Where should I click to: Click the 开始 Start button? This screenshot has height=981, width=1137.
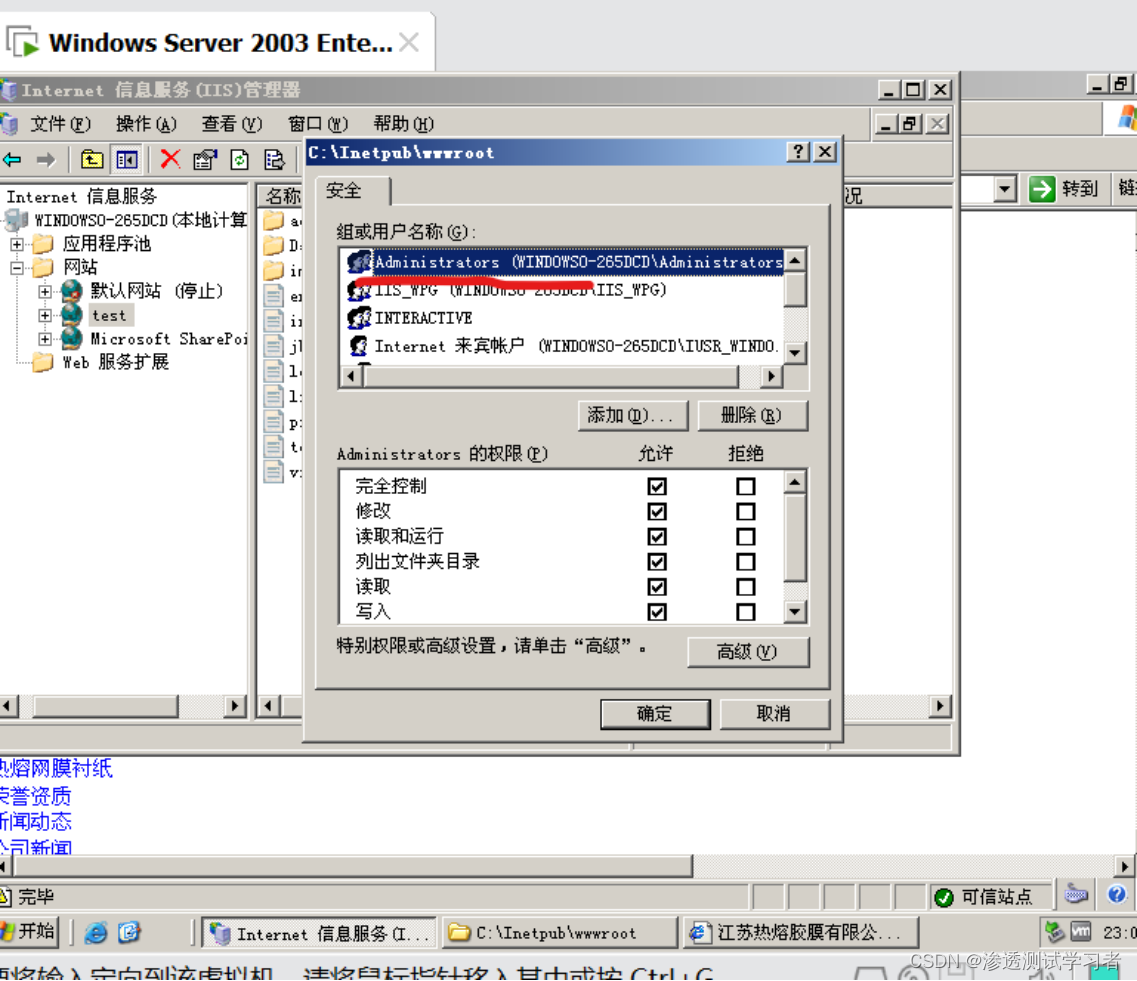click(x=29, y=931)
